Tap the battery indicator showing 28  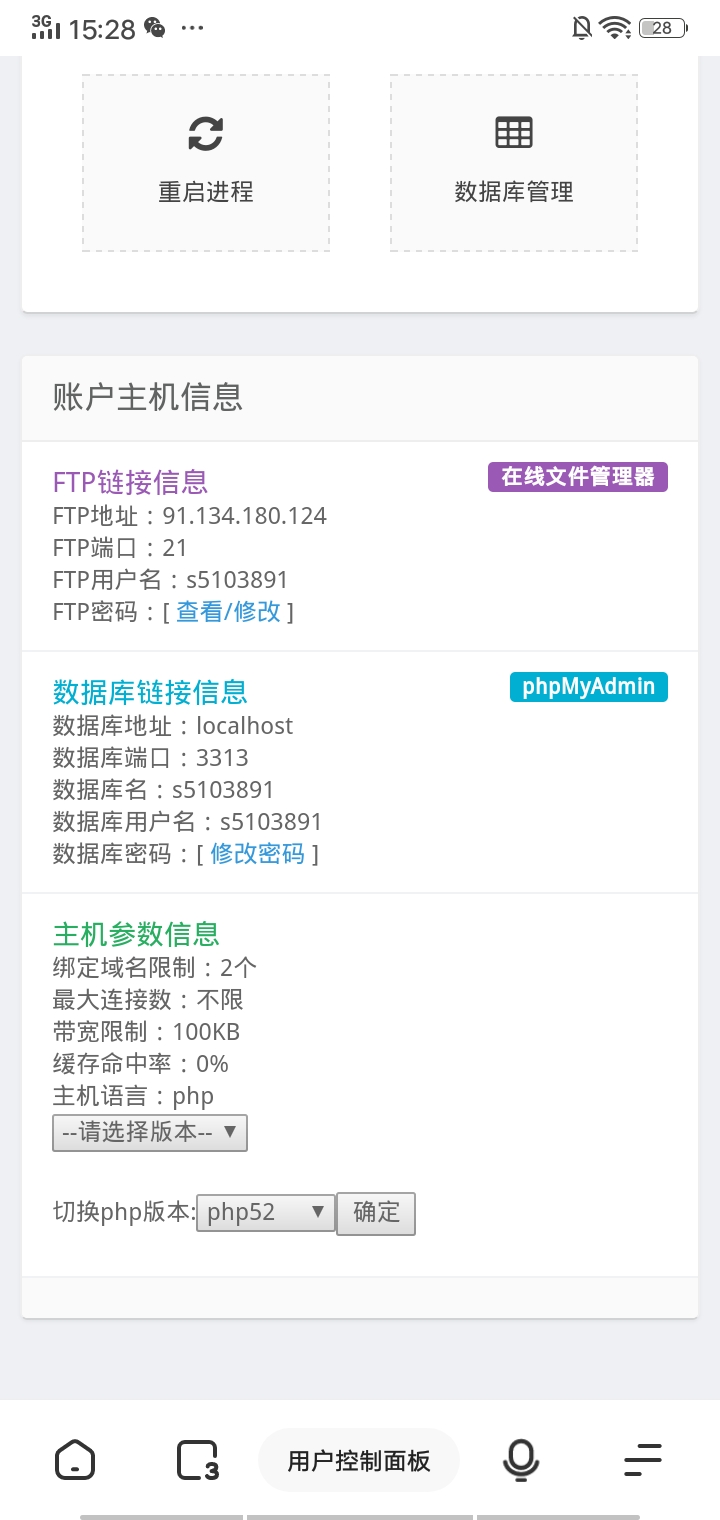tap(663, 28)
